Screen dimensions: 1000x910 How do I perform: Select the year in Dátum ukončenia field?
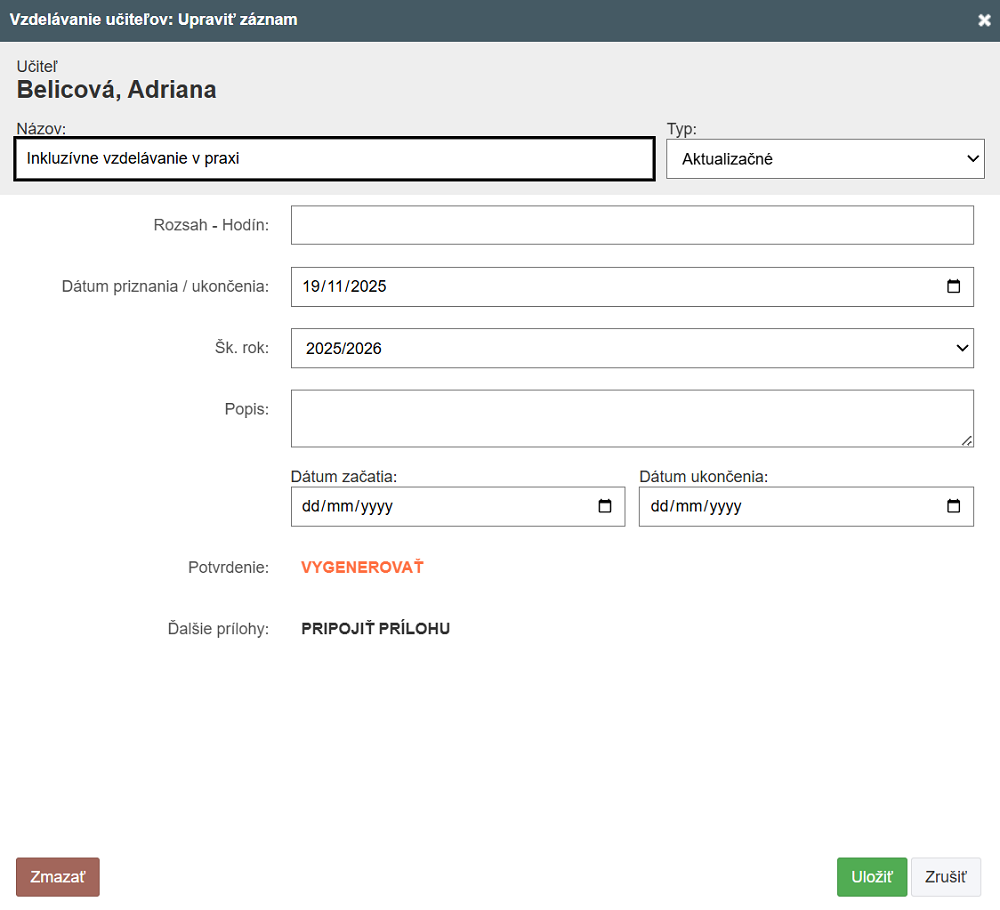(x=724, y=506)
